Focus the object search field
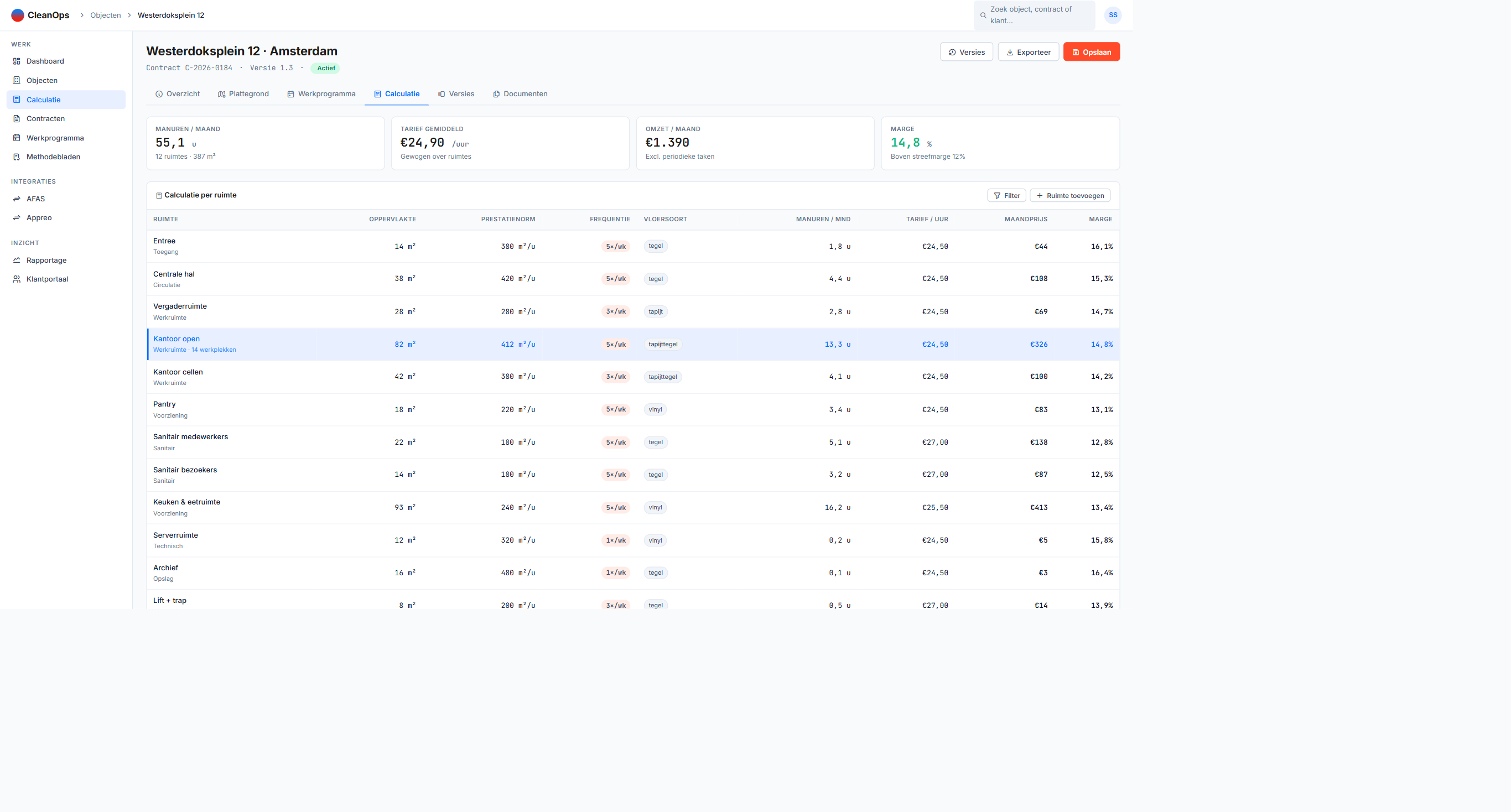This screenshot has height=812, width=1511. [1034, 15]
